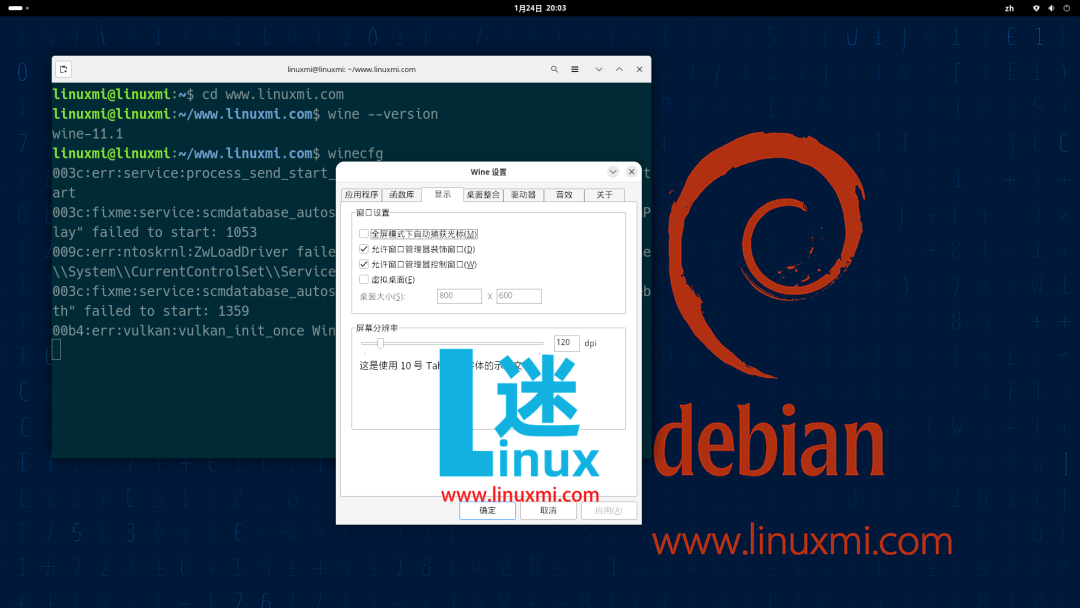The height and width of the screenshot is (608, 1080).
Task: Click the terminal search magnifier icon
Action: point(554,69)
